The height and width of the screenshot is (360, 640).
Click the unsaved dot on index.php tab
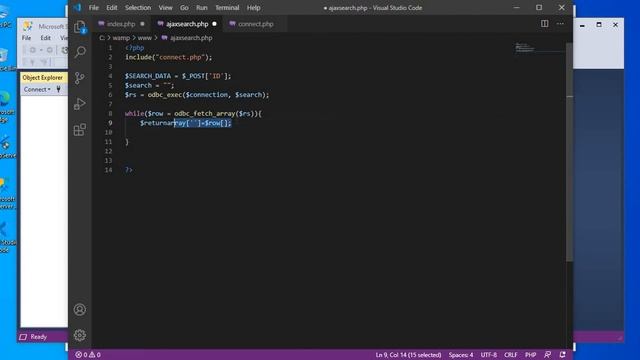click(142, 24)
